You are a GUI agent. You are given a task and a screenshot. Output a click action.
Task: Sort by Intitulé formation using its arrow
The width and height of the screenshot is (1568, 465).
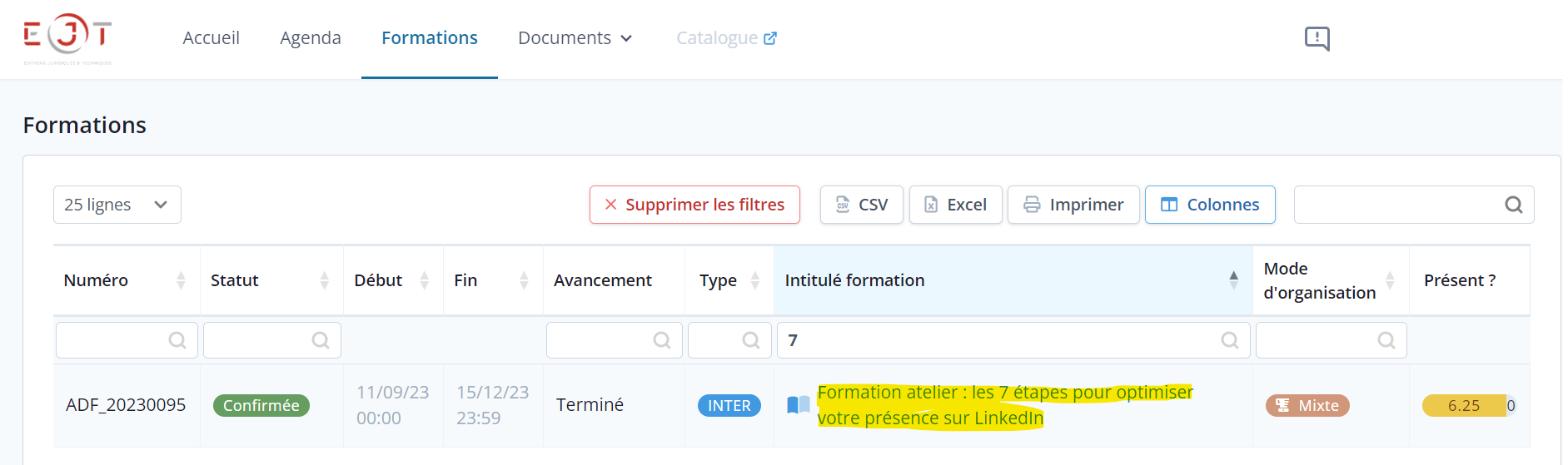(x=1233, y=280)
